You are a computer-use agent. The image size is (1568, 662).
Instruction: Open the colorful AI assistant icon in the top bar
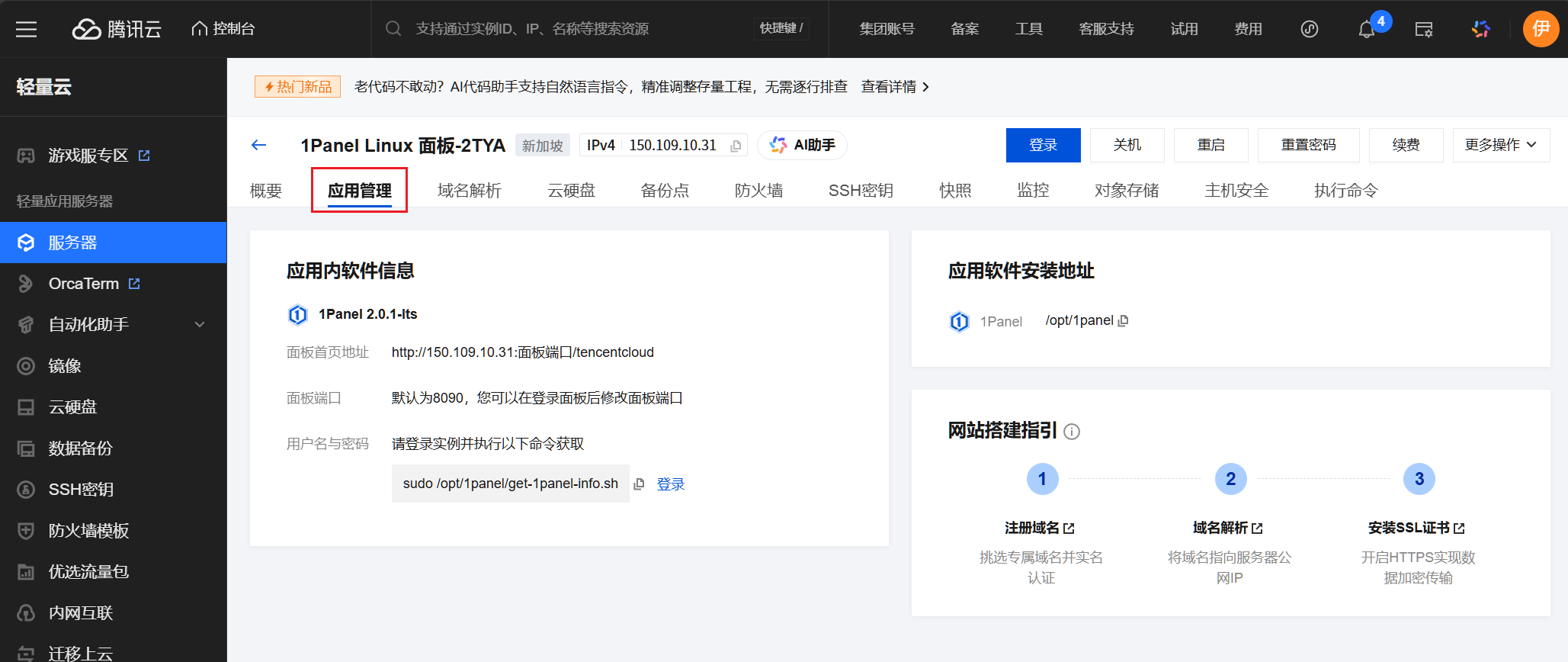(x=1481, y=29)
